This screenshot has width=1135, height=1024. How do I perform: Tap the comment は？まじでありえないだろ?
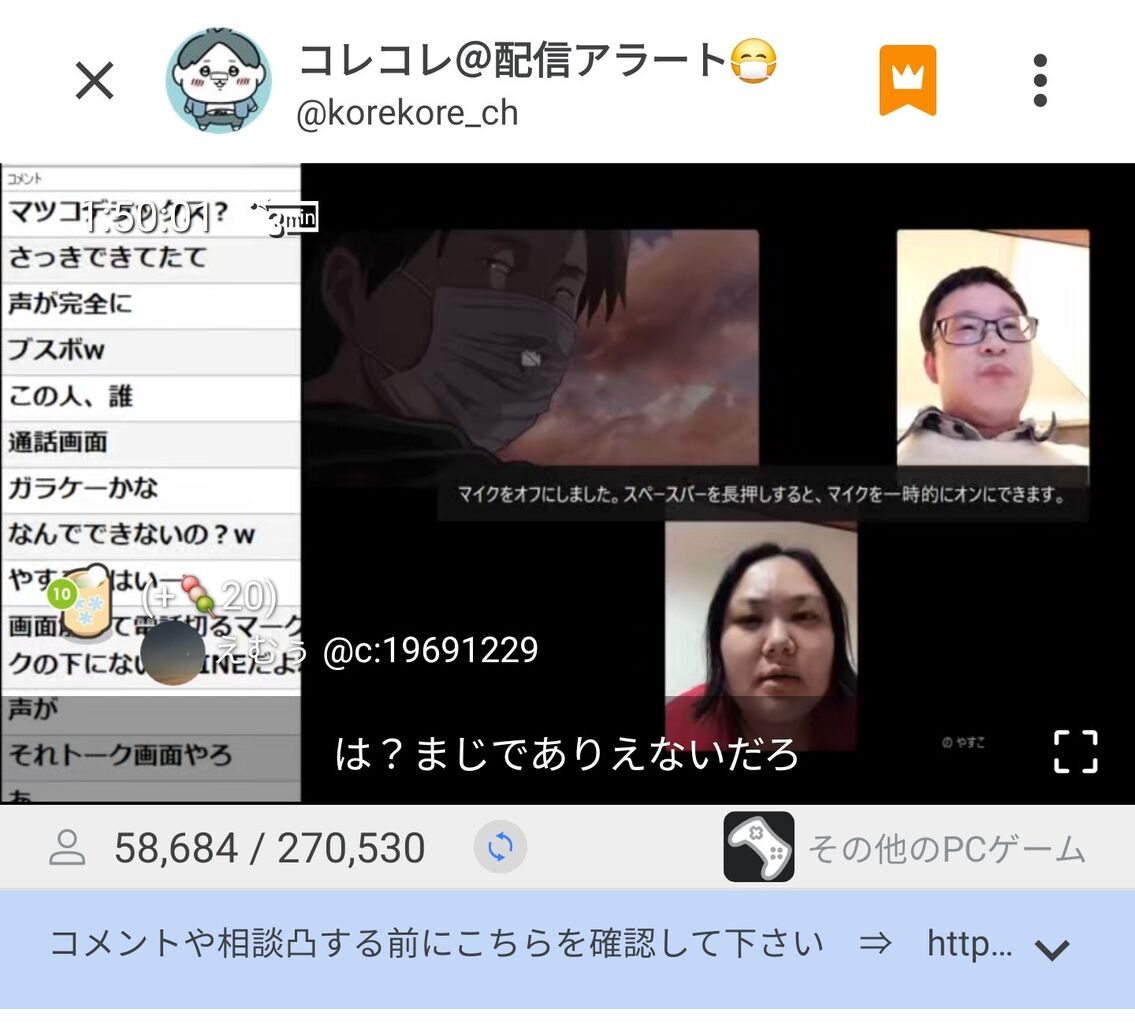(x=566, y=753)
